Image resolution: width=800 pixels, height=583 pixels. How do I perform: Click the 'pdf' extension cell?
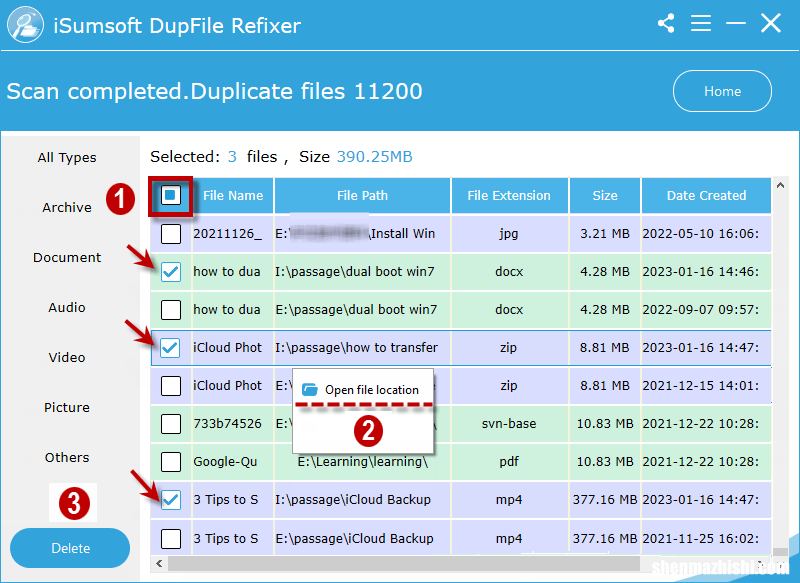[x=509, y=462]
